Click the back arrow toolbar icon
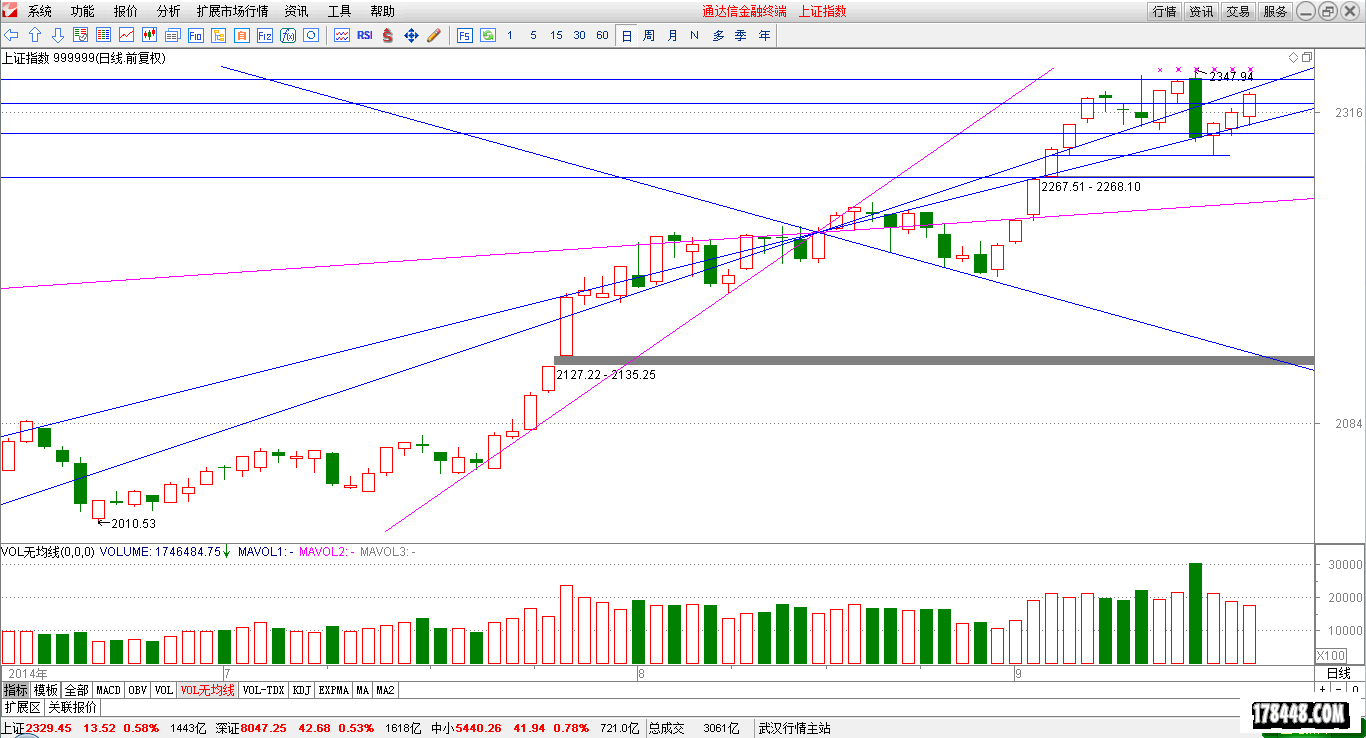Image resolution: width=1366 pixels, height=738 pixels. tap(11, 35)
